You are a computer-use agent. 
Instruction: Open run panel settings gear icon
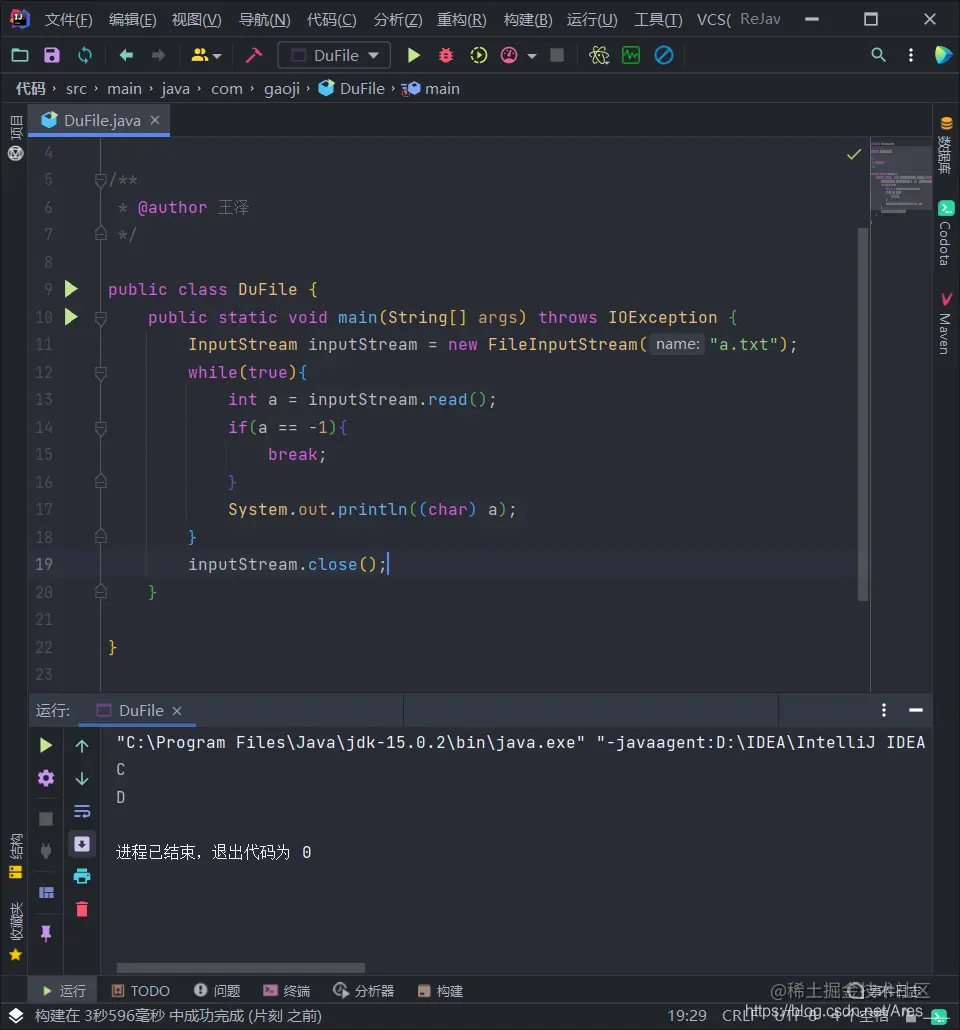[46, 778]
